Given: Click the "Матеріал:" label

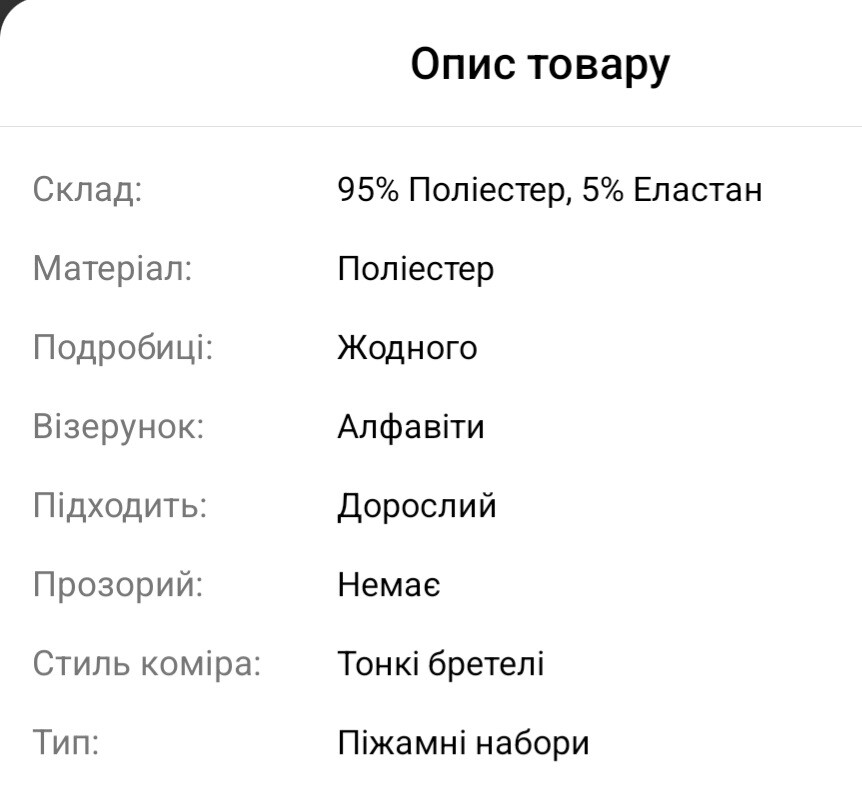Looking at the screenshot, I should click(112, 269).
